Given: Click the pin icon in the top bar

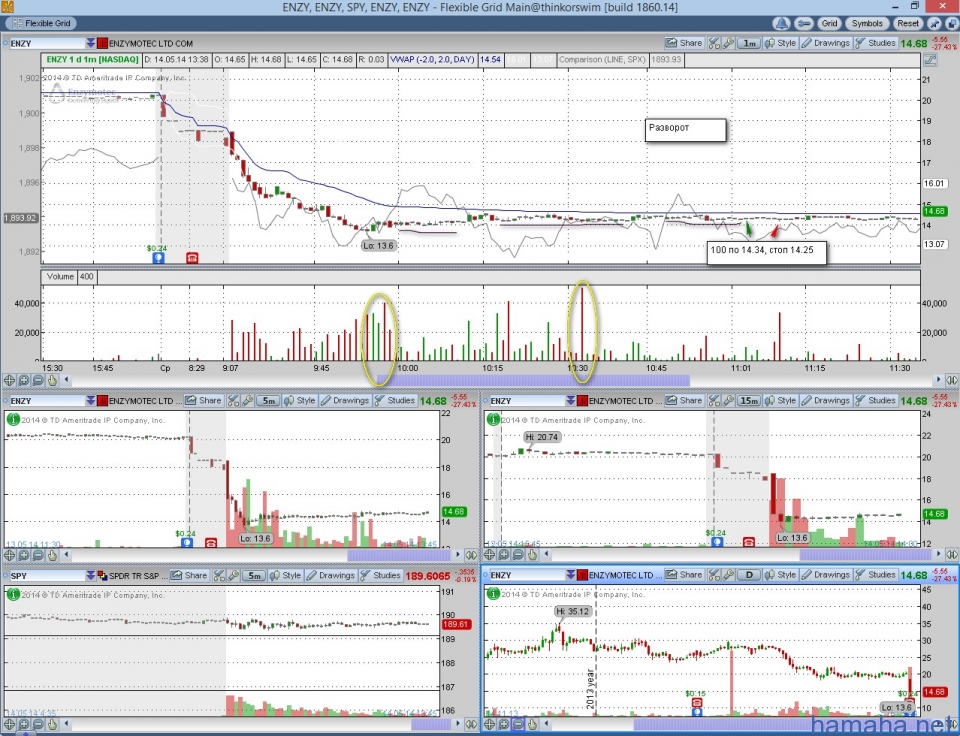Looking at the screenshot, I should click(x=934, y=23).
